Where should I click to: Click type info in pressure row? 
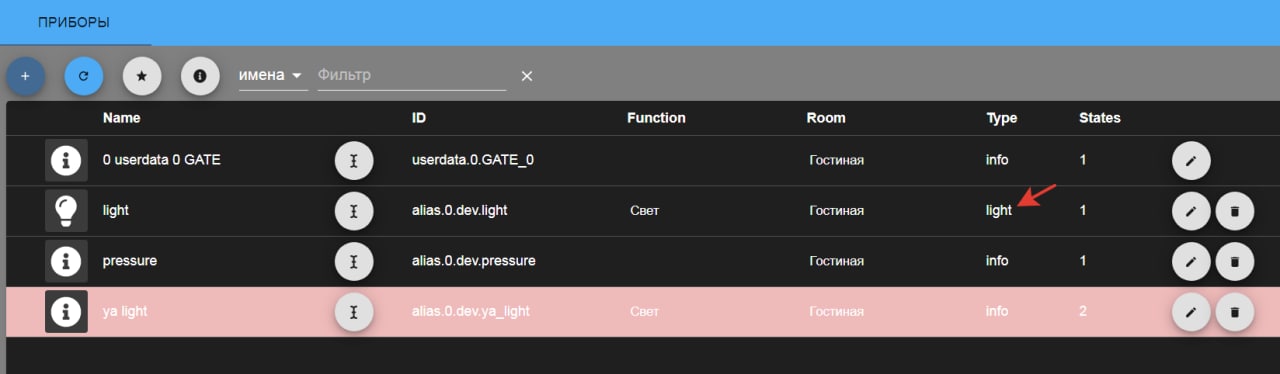[997, 261]
